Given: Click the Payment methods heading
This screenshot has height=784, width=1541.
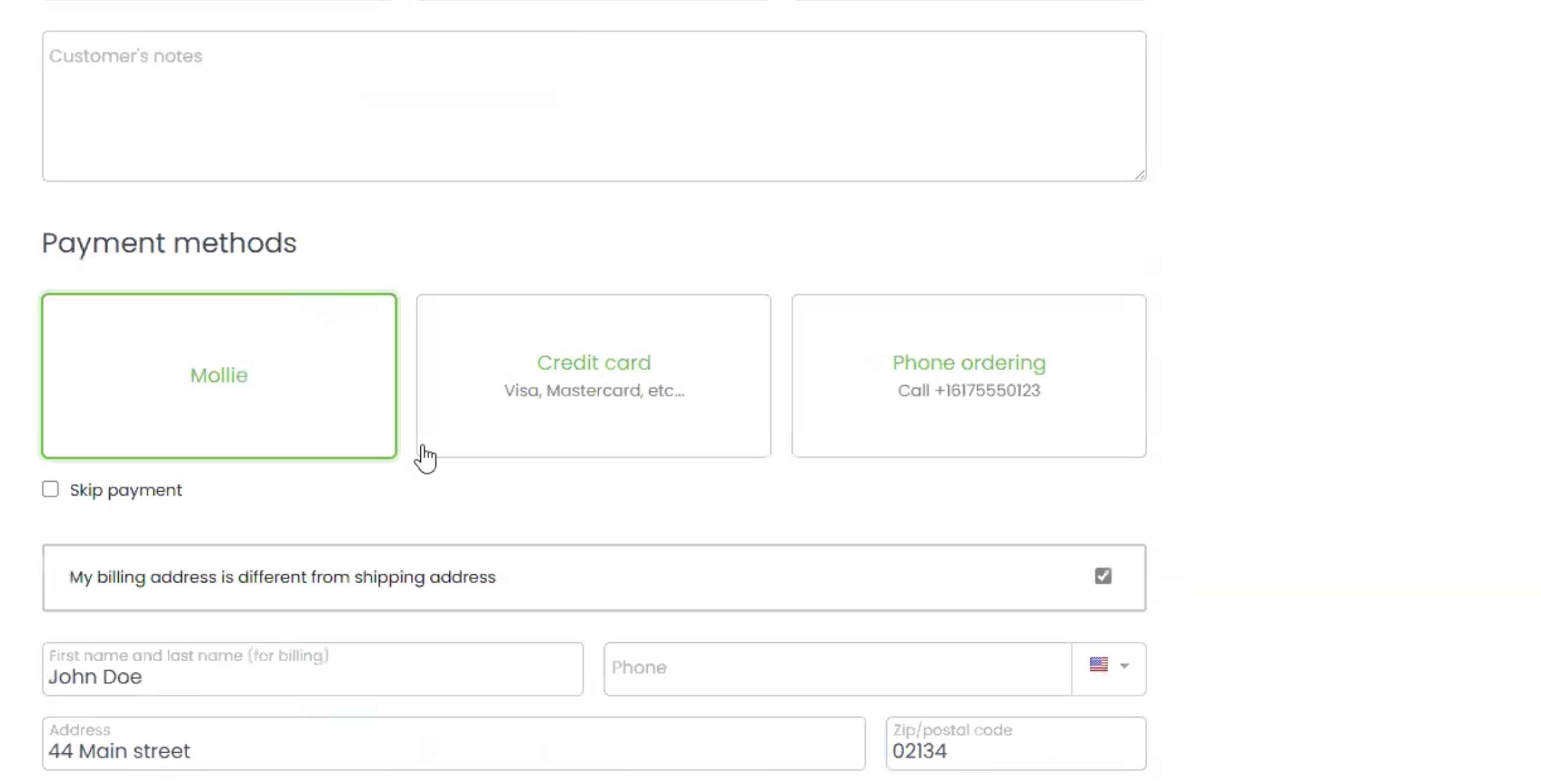Looking at the screenshot, I should pyautogui.click(x=169, y=243).
